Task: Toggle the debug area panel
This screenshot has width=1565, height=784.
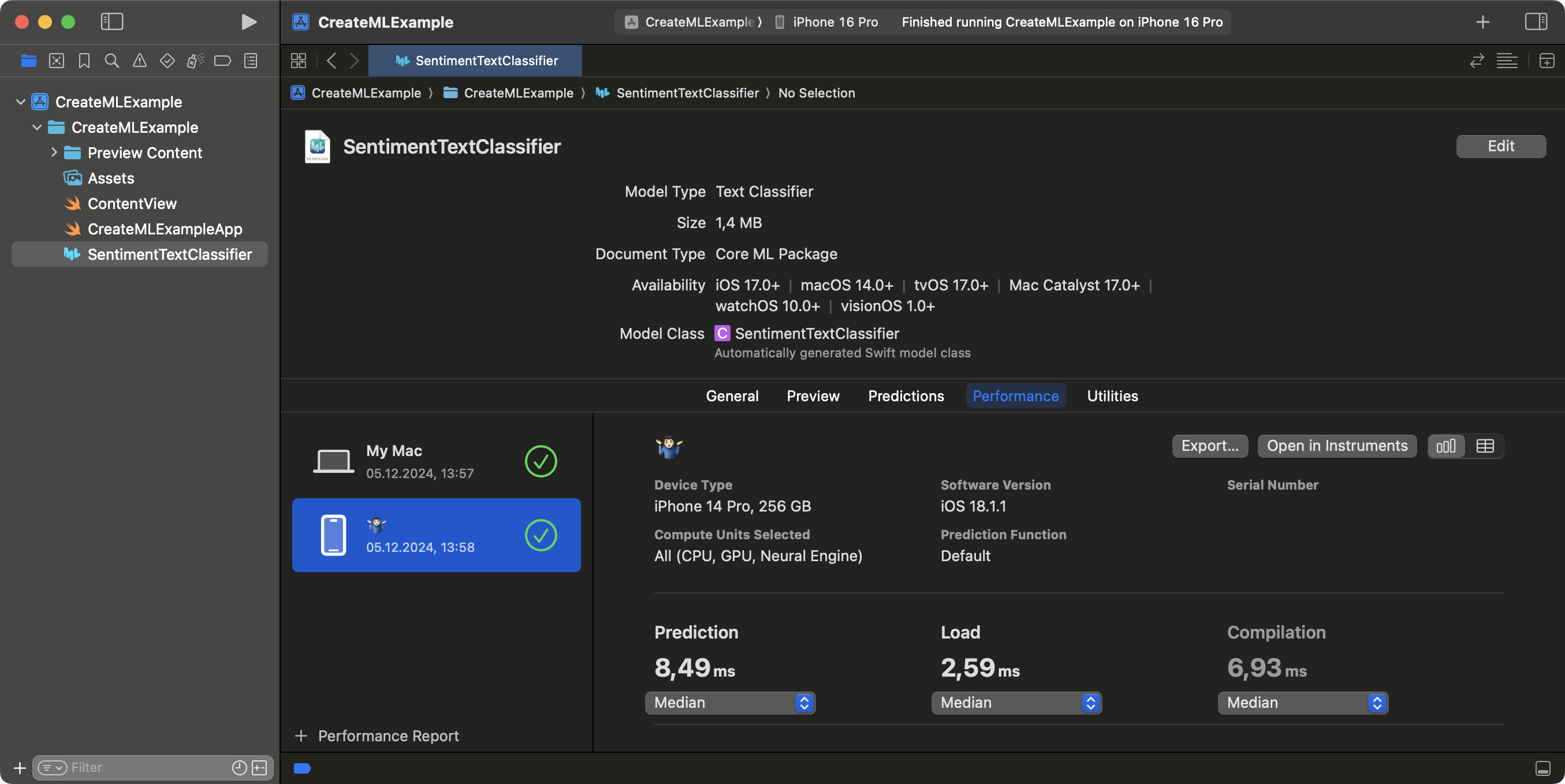Action: [x=1542, y=768]
